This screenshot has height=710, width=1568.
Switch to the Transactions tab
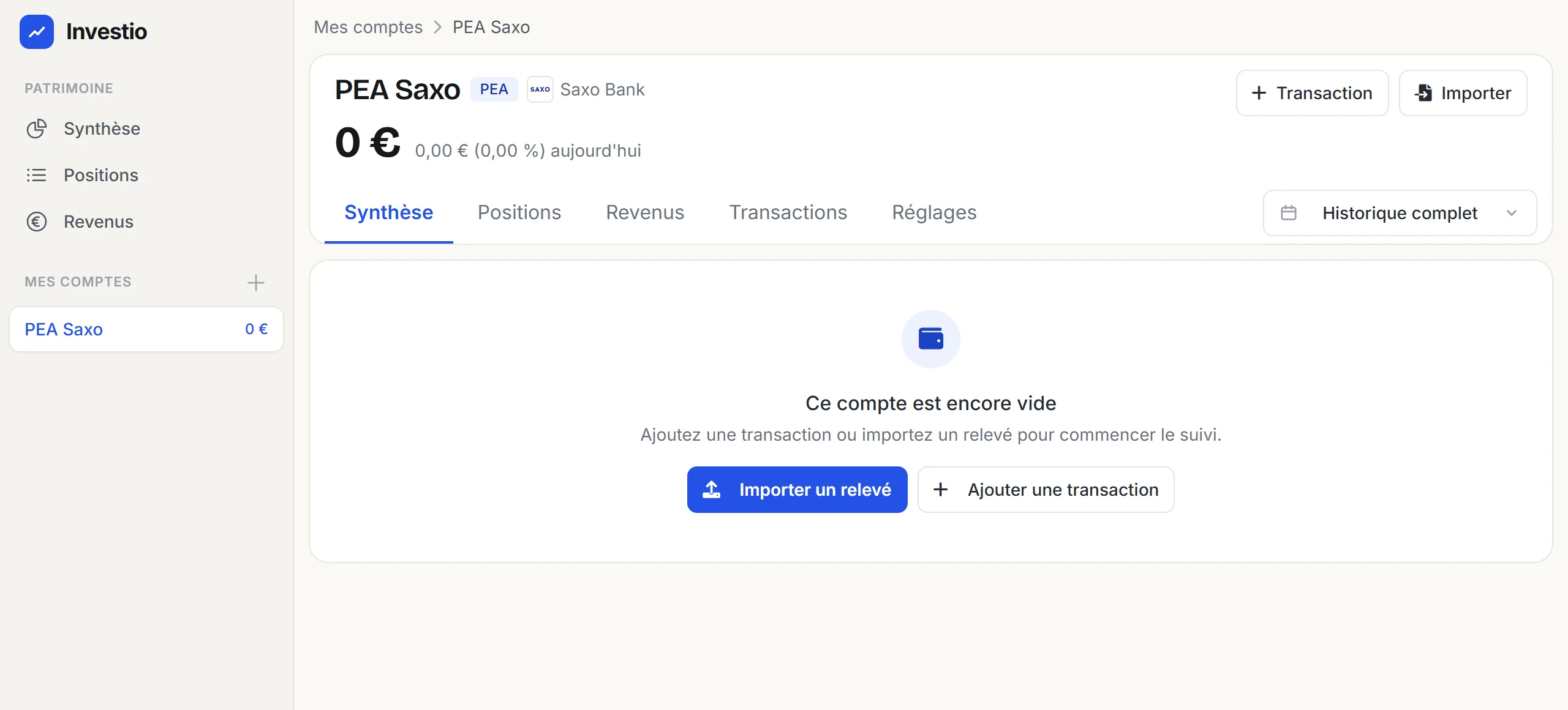tap(788, 212)
